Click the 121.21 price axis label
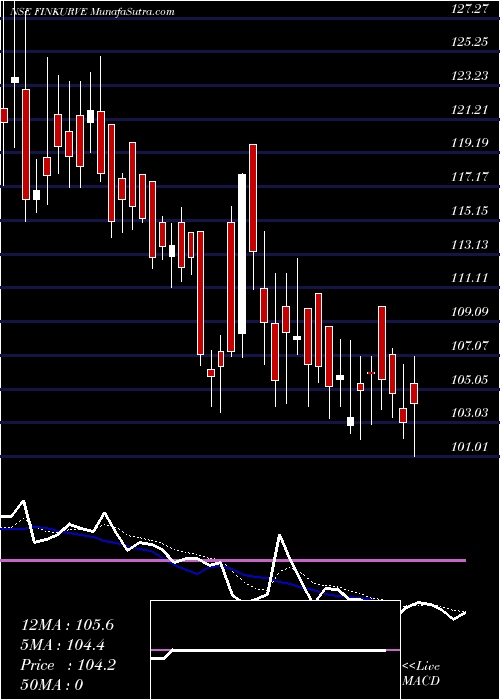Viewport: 500px width, 700px height. [468, 109]
